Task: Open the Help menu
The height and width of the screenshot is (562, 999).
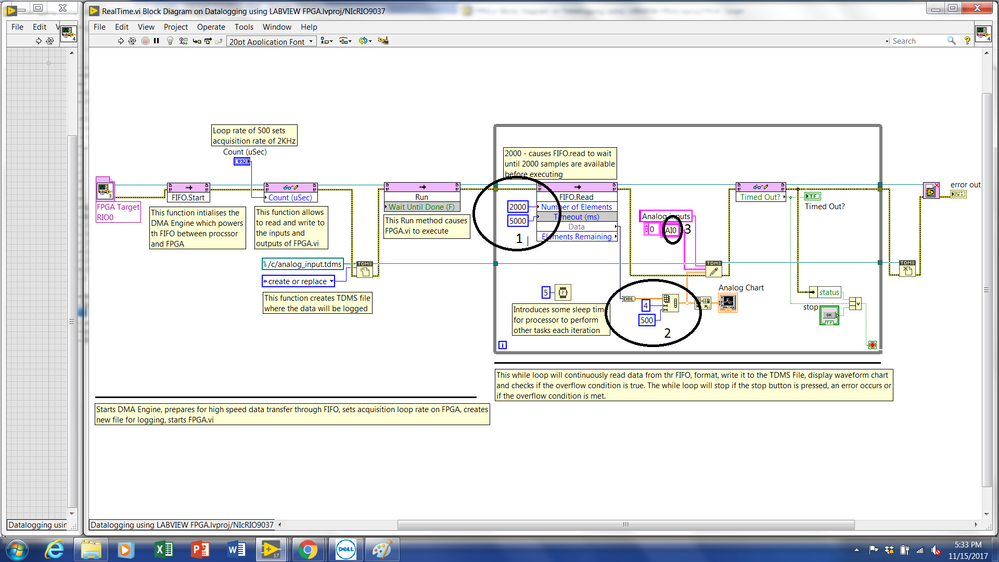Action: 308,27
